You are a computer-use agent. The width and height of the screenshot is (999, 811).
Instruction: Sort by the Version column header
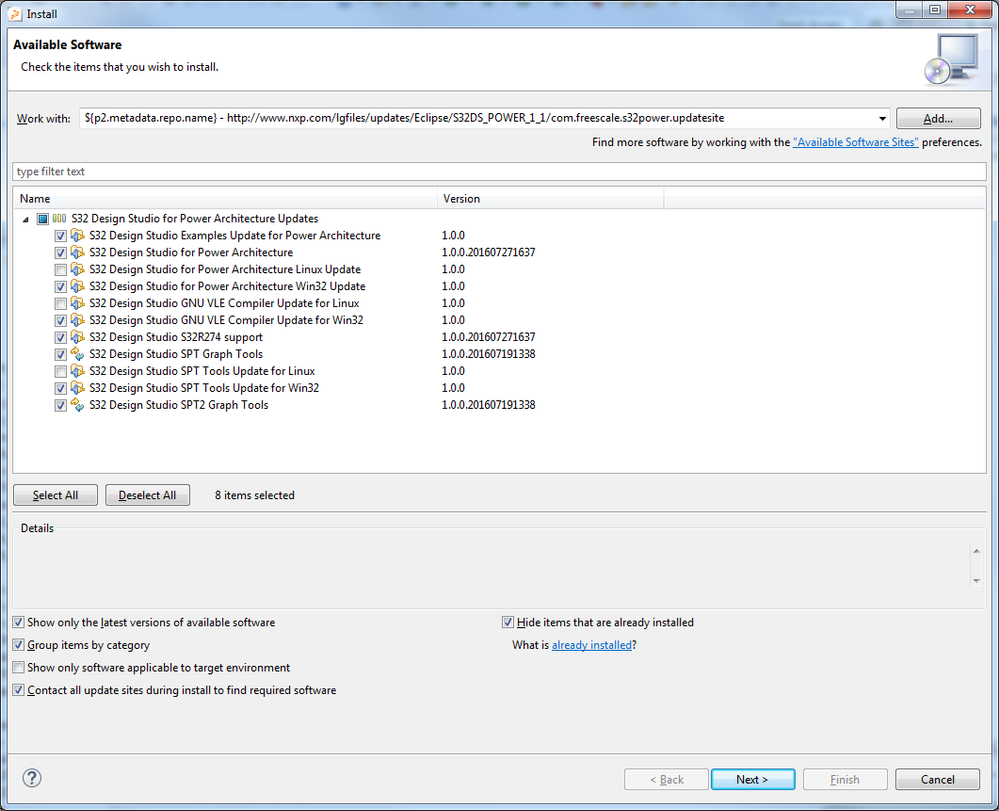[x=550, y=198]
